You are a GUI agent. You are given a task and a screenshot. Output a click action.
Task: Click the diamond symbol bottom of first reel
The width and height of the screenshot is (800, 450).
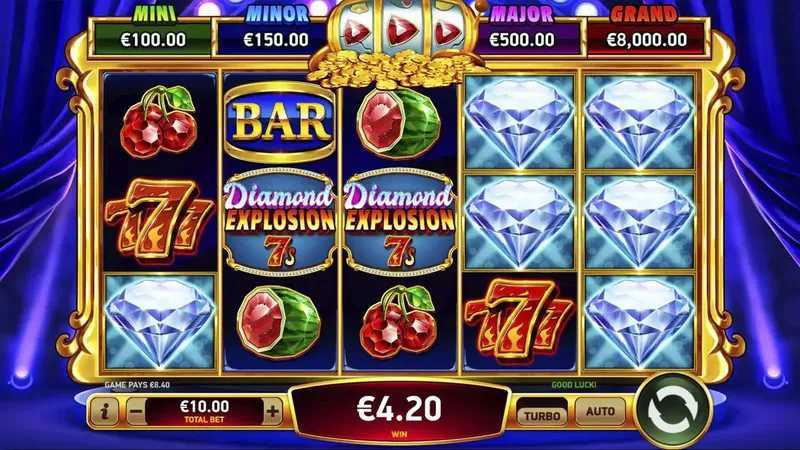pyautogui.click(x=160, y=322)
